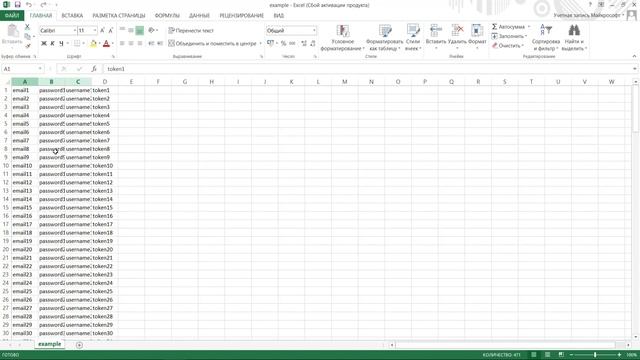Switch to the ВСТАВКА tab

click(72, 16)
